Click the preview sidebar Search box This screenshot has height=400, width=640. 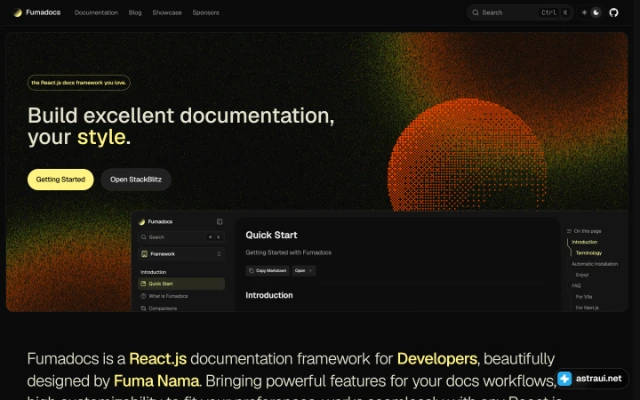click(182, 237)
